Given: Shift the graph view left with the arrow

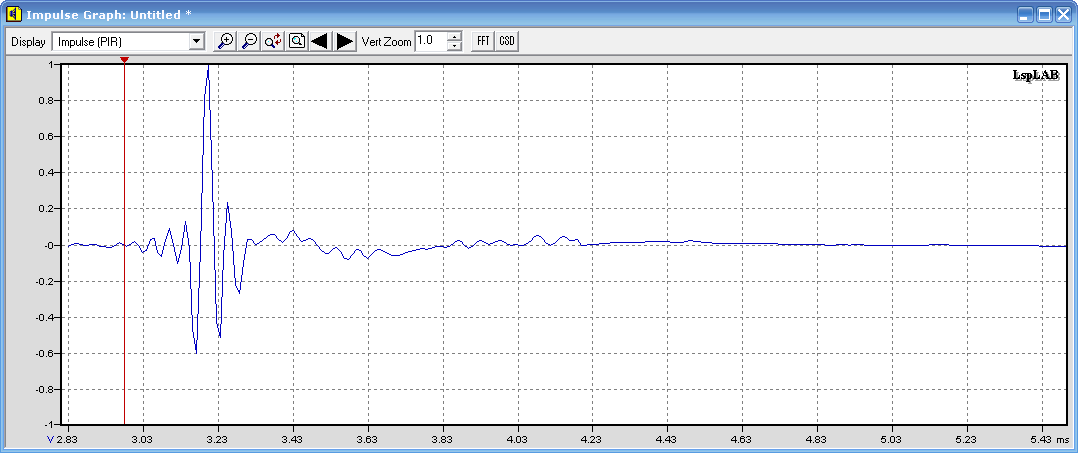Looking at the screenshot, I should (x=320, y=41).
